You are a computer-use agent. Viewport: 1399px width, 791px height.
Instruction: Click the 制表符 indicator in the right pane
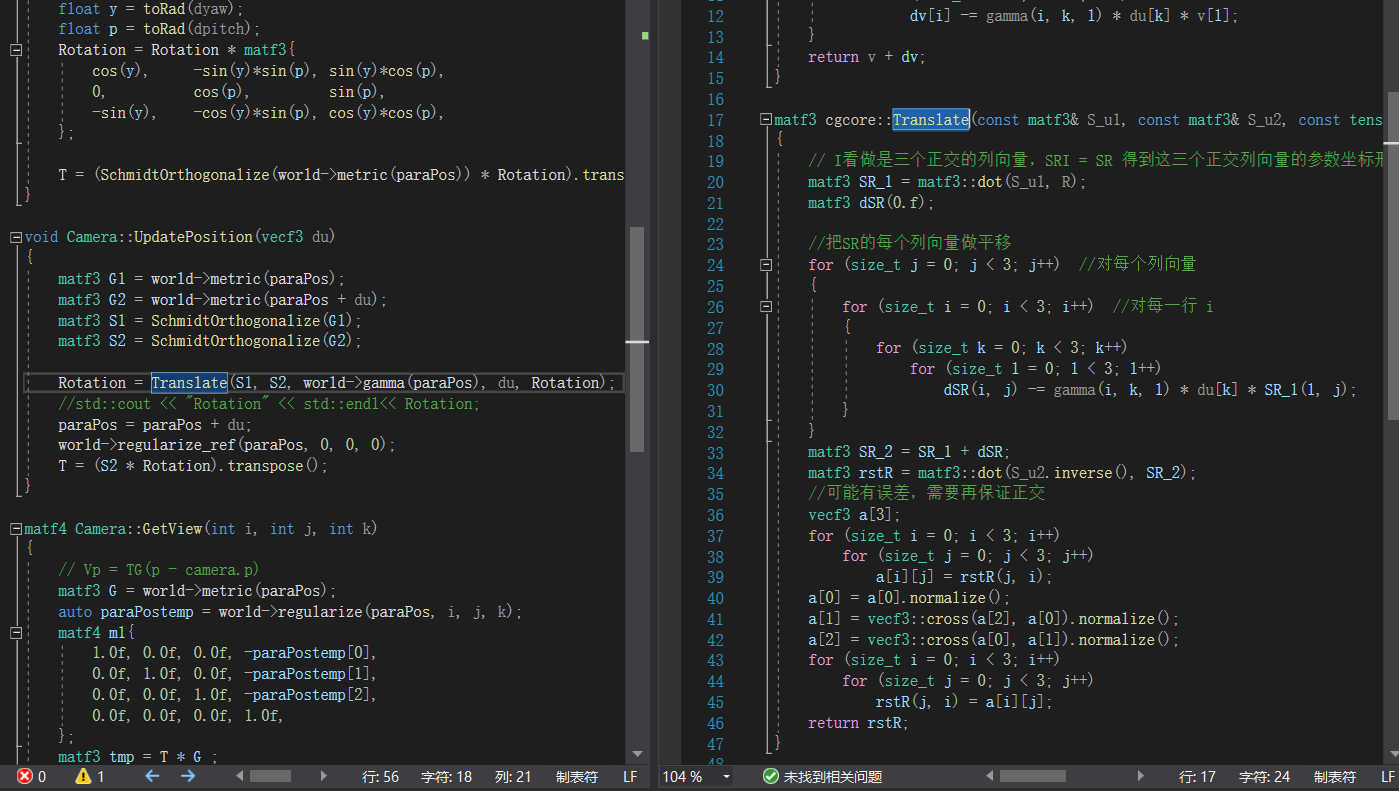1334,776
